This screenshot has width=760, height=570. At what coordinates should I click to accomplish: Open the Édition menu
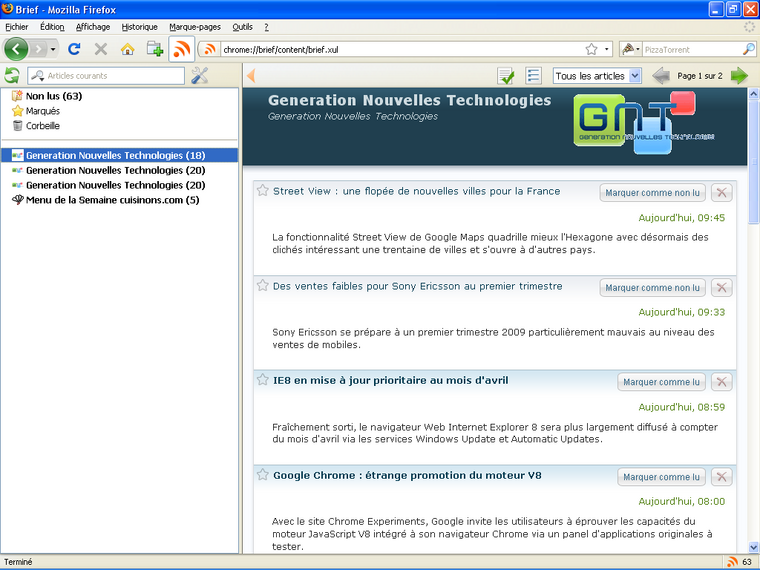tap(52, 27)
